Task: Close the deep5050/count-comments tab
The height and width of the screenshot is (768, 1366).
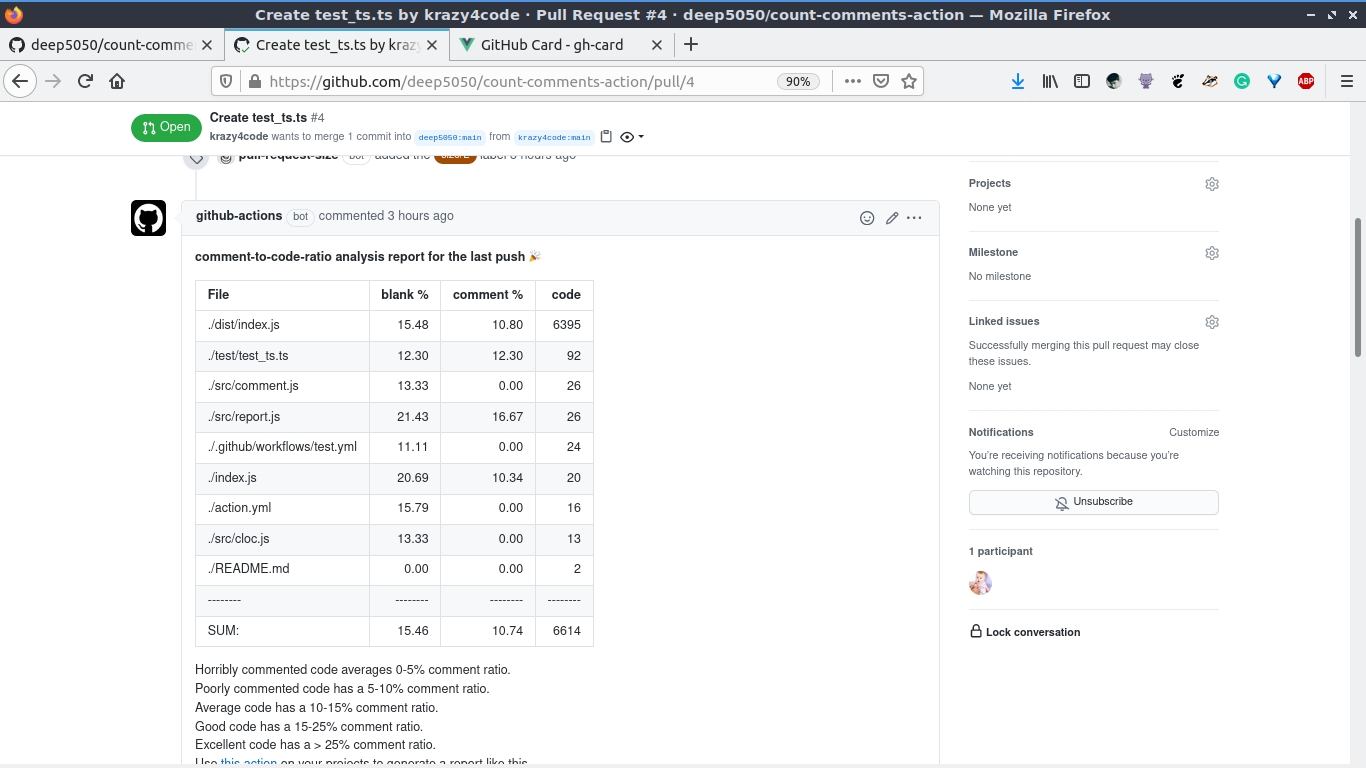Action: pyautogui.click(x=207, y=45)
